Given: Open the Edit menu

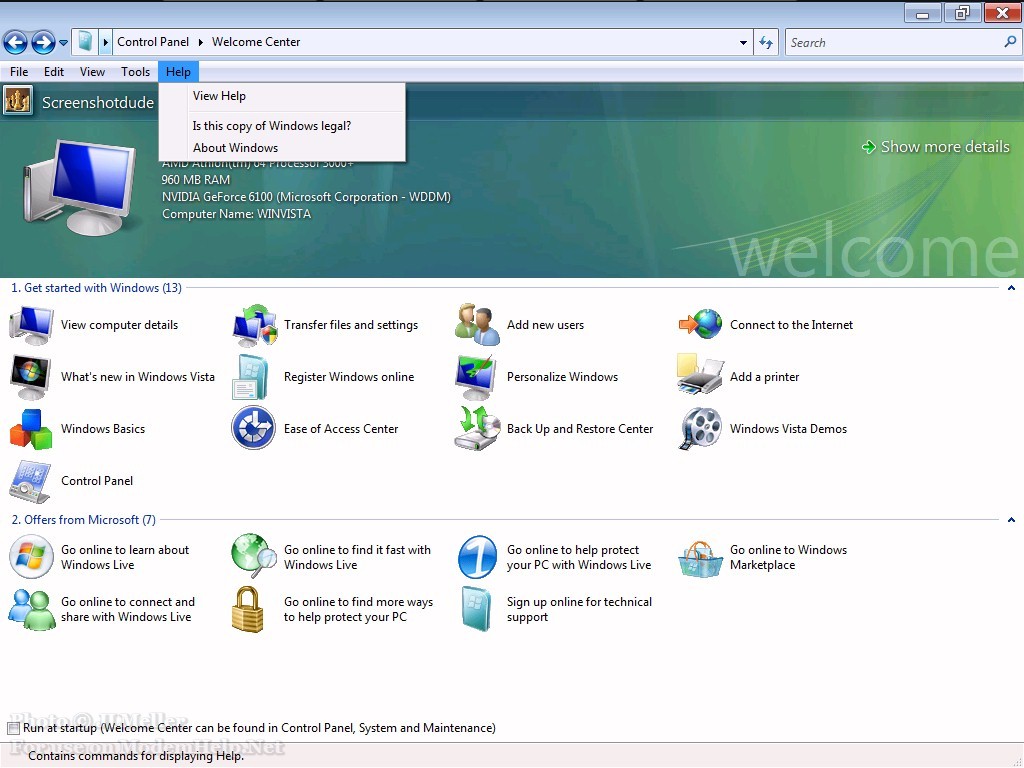Looking at the screenshot, I should coord(54,72).
